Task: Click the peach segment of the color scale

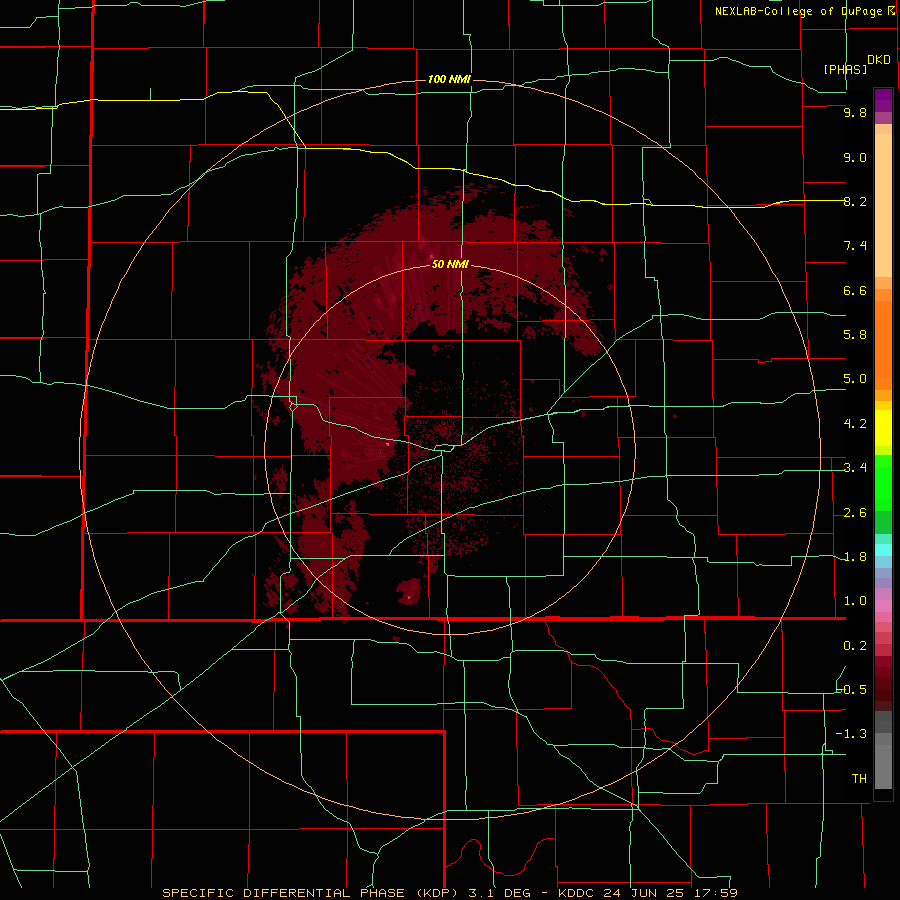Action: [x=883, y=205]
